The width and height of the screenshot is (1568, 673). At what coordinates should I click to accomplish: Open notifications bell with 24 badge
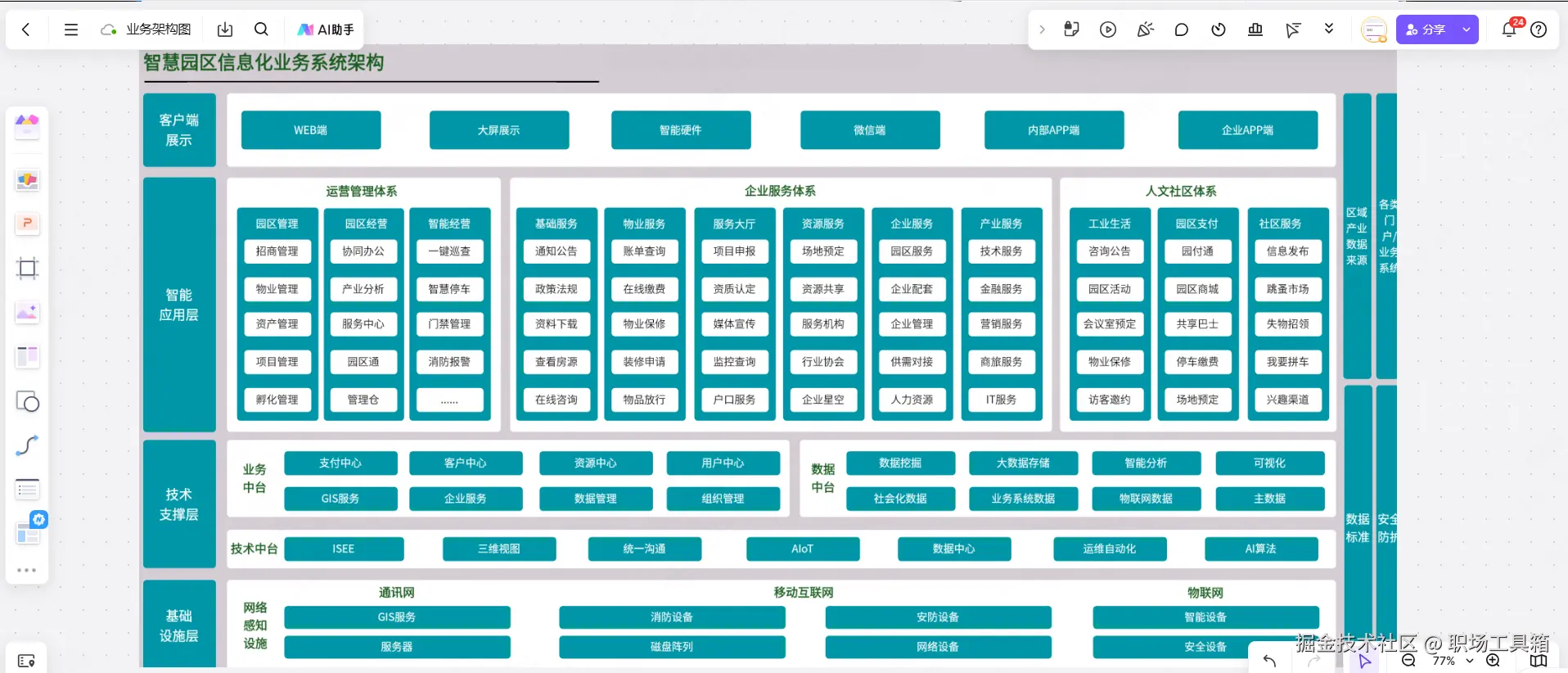[1509, 29]
